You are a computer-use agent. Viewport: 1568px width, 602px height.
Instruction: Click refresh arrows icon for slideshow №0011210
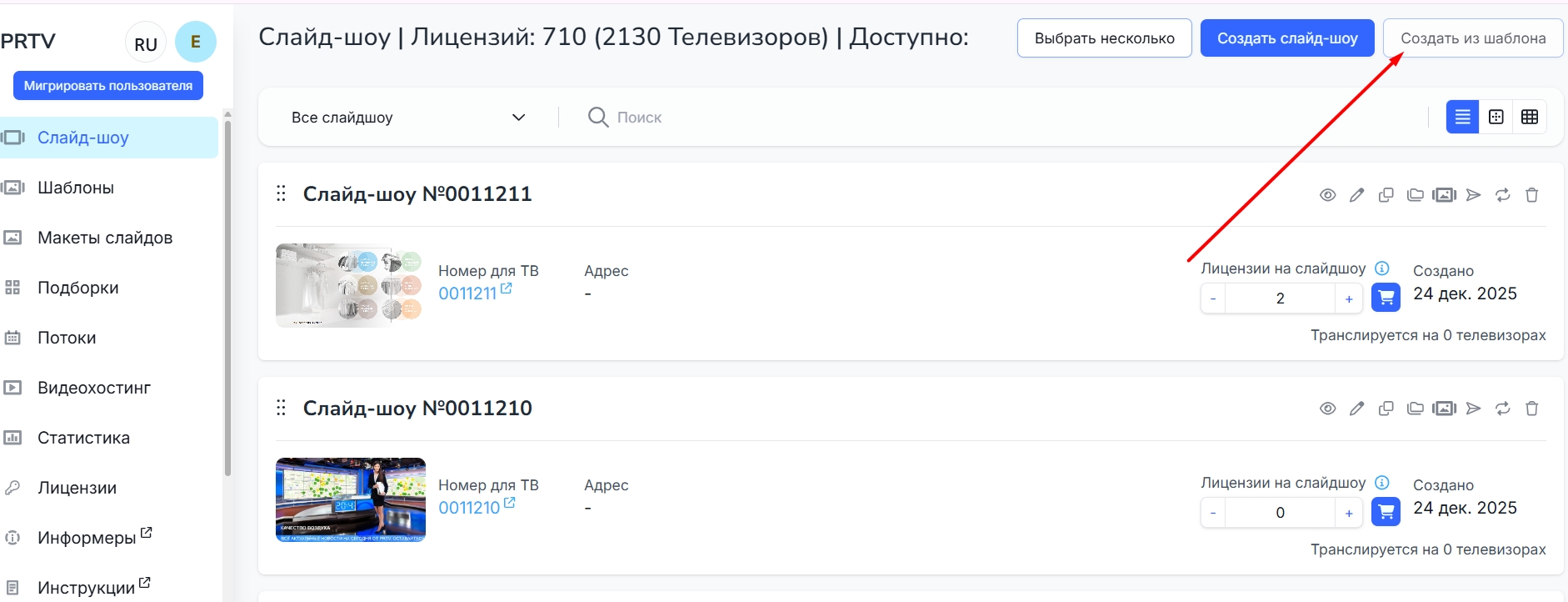pyautogui.click(x=1503, y=409)
